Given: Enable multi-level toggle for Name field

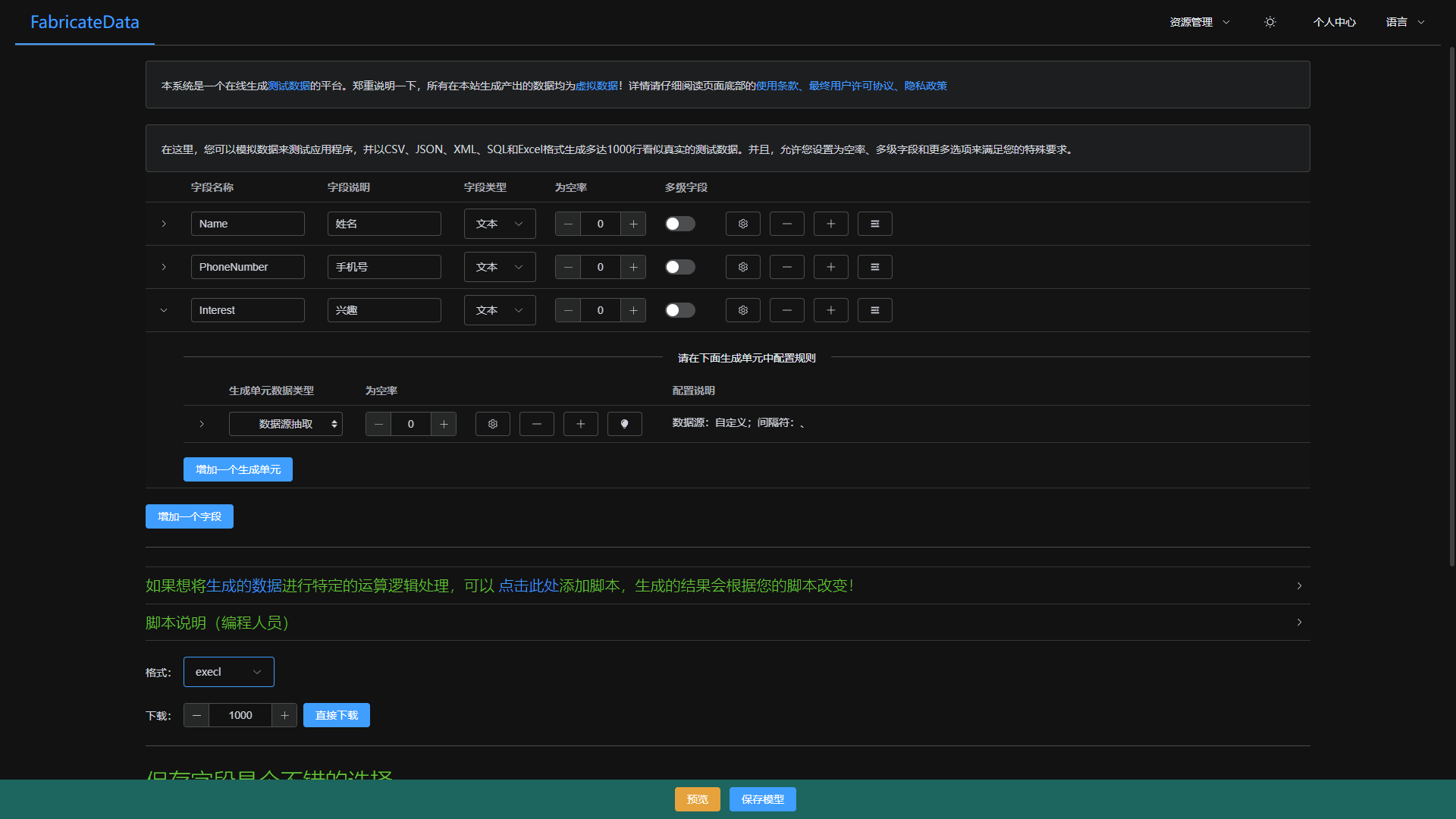Looking at the screenshot, I should 679,224.
